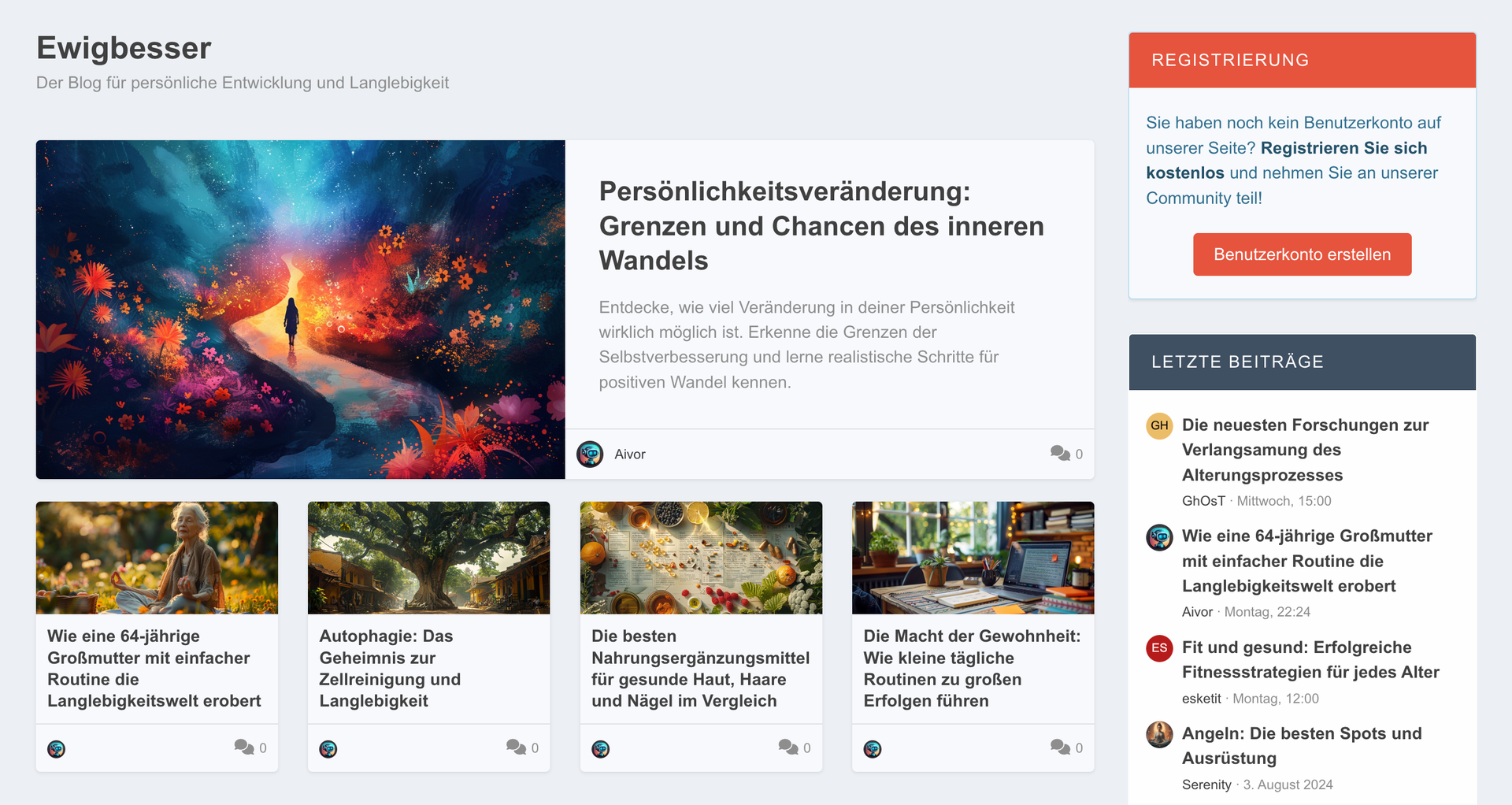Click Aivor's avatar on the featured article

[x=590, y=454]
